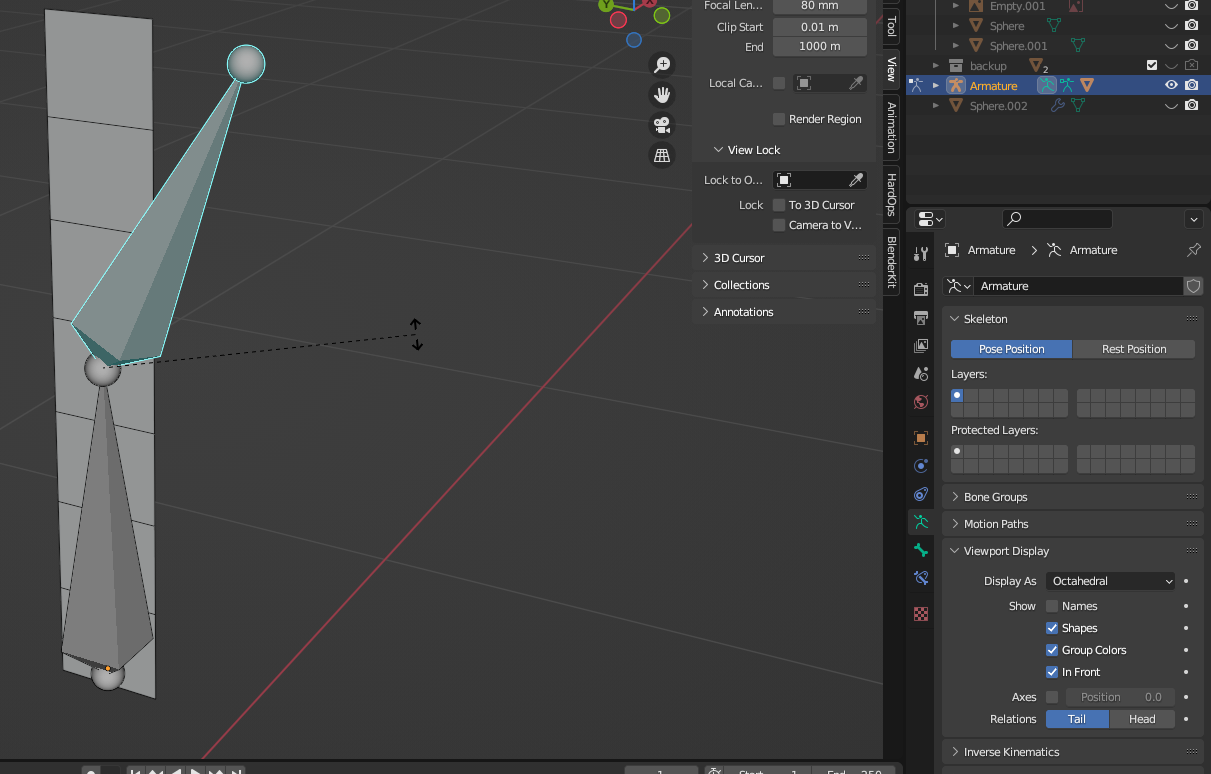Open the Display As Octahedral dropdown
Viewport: 1211px width, 774px height.
click(1111, 581)
